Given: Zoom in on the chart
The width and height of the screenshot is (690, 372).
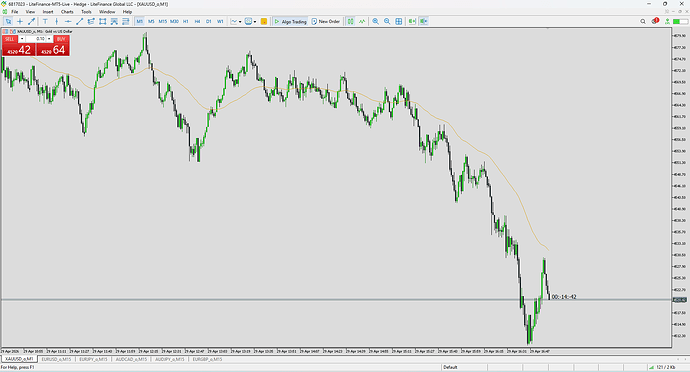Looking at the screenshot, I should tap(375, 21).
